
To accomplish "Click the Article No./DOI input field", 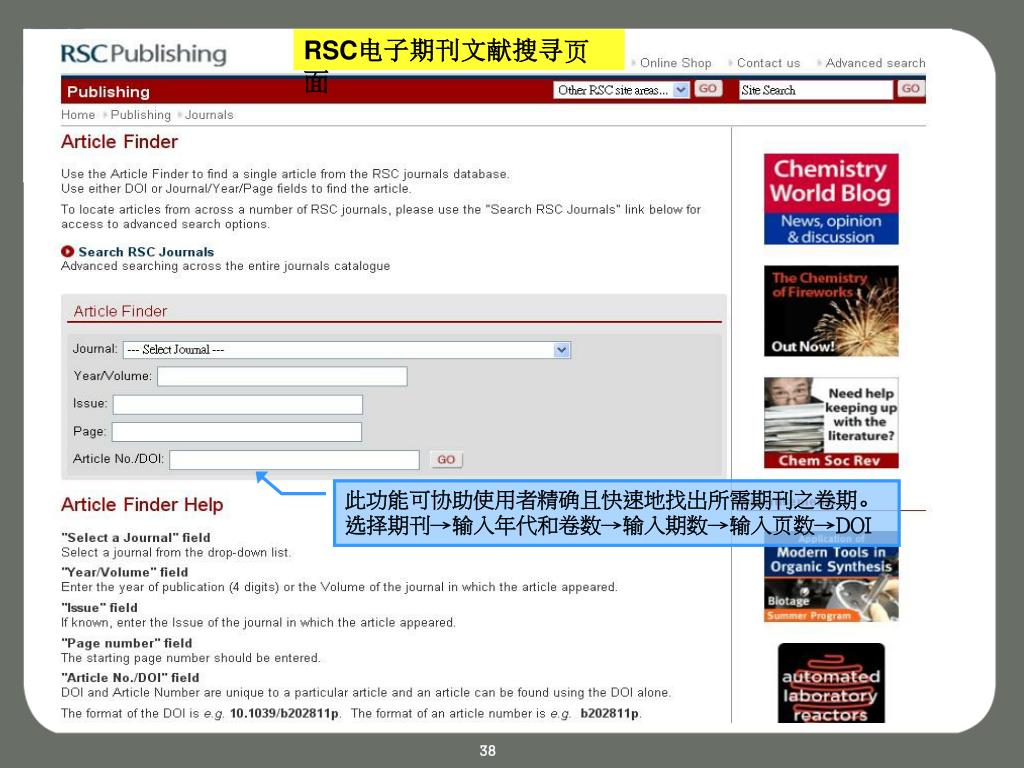I will [295, 460].
